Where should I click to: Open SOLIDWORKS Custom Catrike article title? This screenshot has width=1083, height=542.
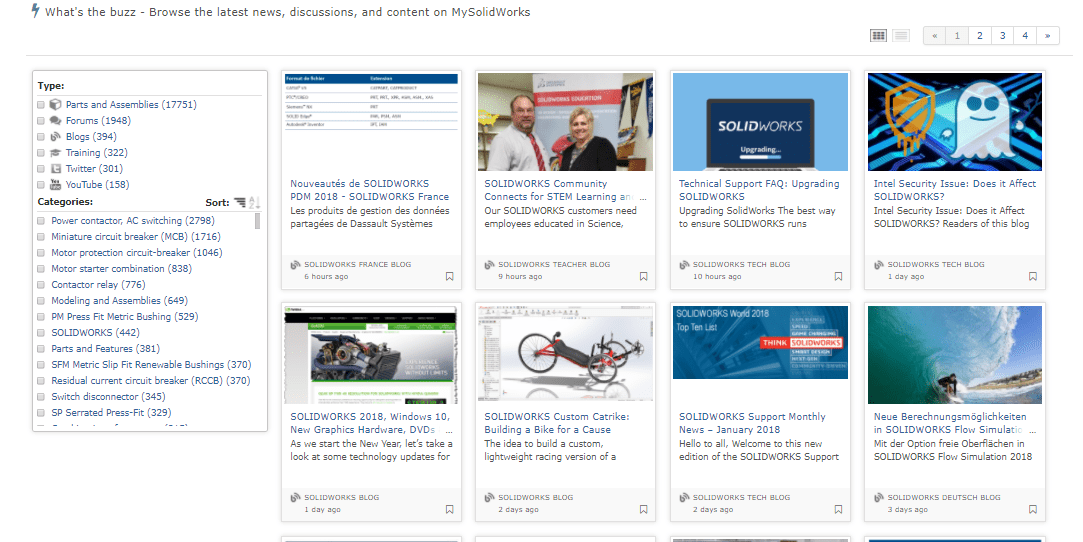(x=557, y=423)
